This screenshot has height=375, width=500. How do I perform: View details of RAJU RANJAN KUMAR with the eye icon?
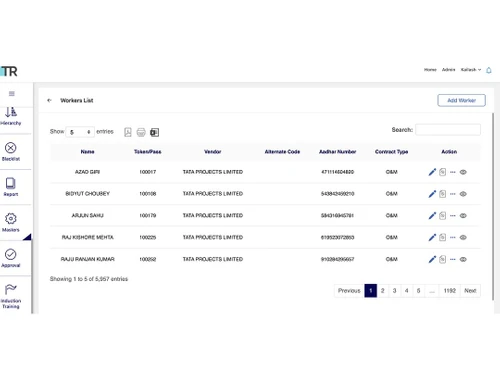tap(463, 259)
